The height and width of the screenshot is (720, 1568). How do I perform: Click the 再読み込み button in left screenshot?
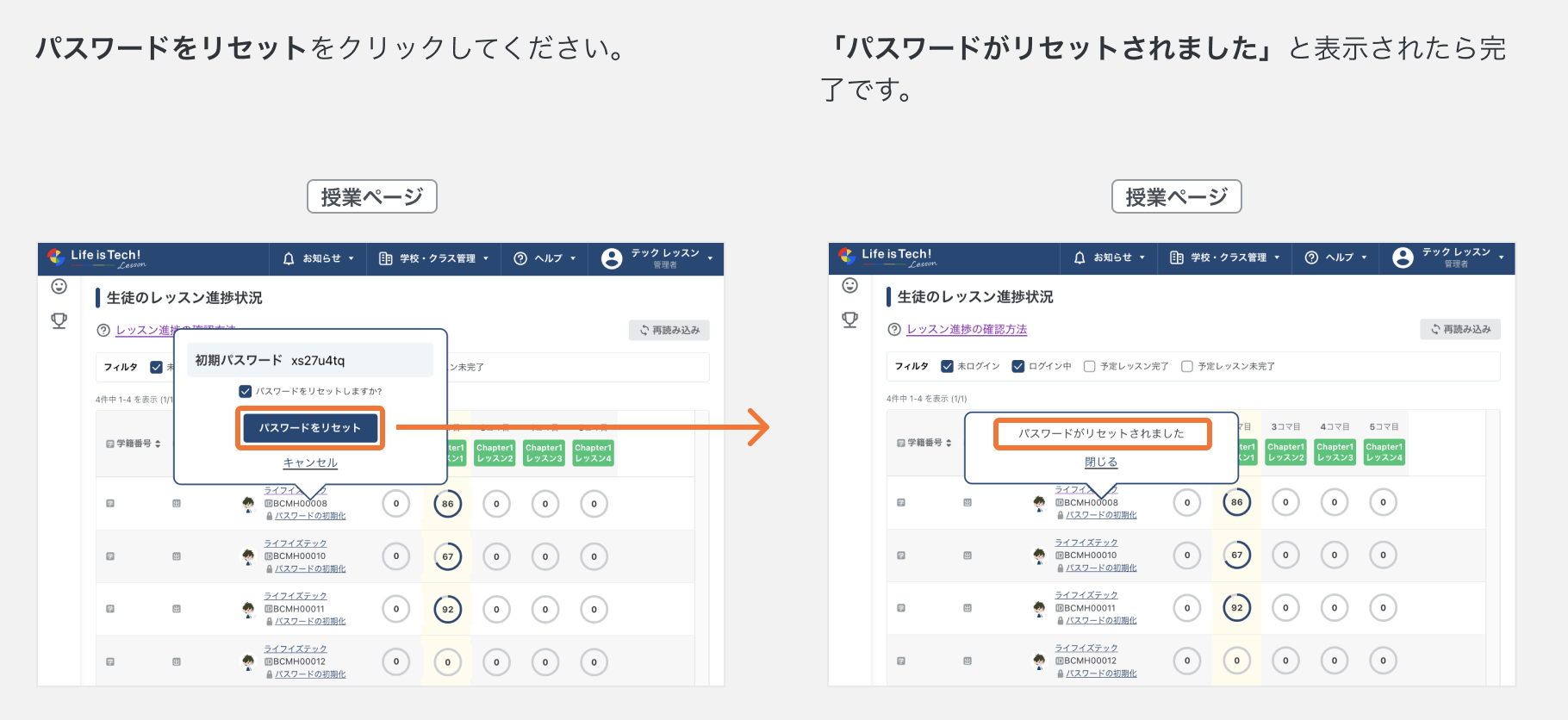pos(669,330)
